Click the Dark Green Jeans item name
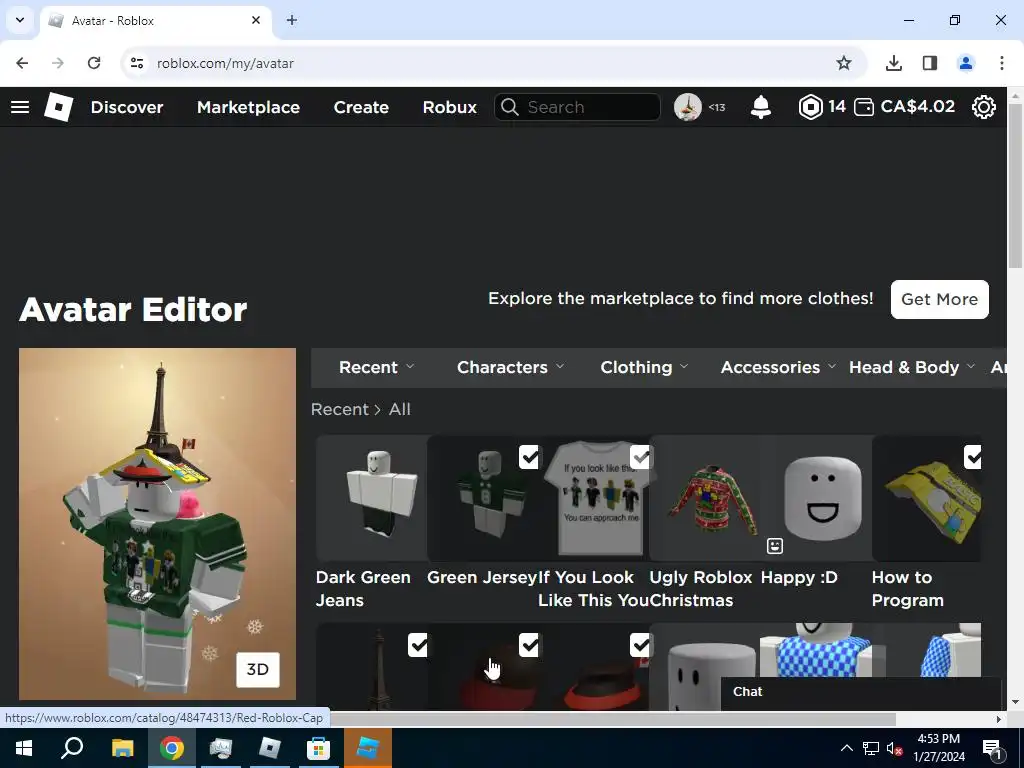The height and width of the screenshot is (768, 1024). coord(363,588)
